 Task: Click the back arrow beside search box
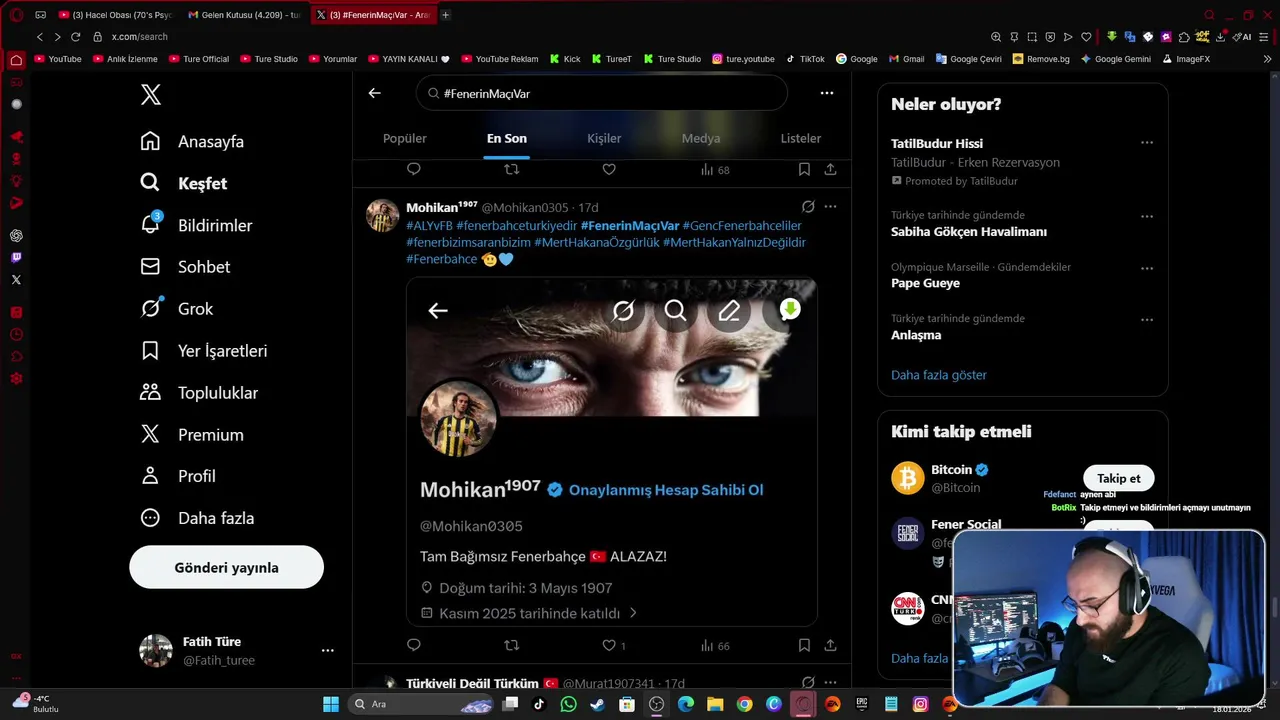374,93
